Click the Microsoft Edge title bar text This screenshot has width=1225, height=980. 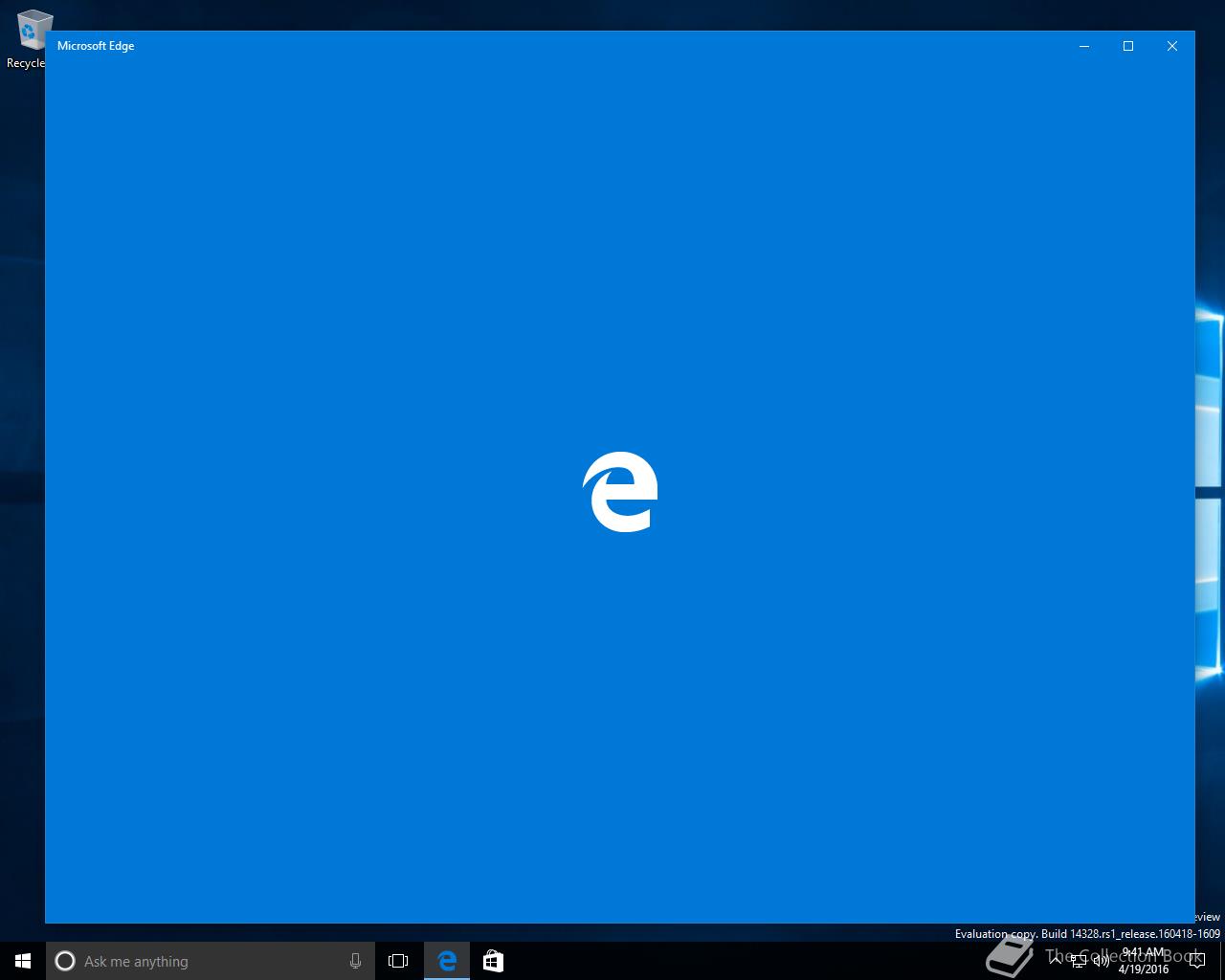tap(96, 46)
